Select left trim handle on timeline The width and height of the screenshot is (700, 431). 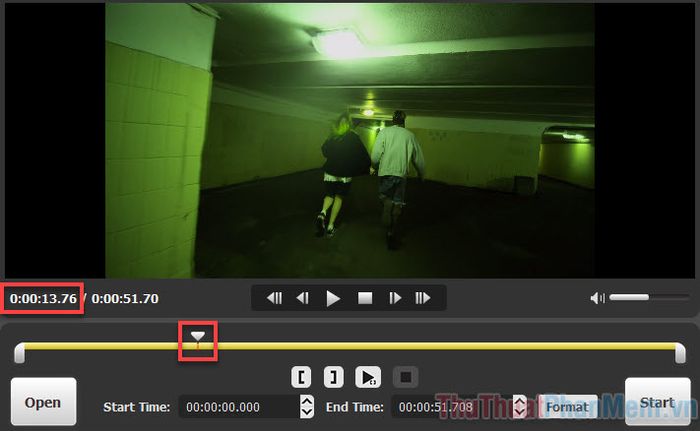(x=19, y=353)
